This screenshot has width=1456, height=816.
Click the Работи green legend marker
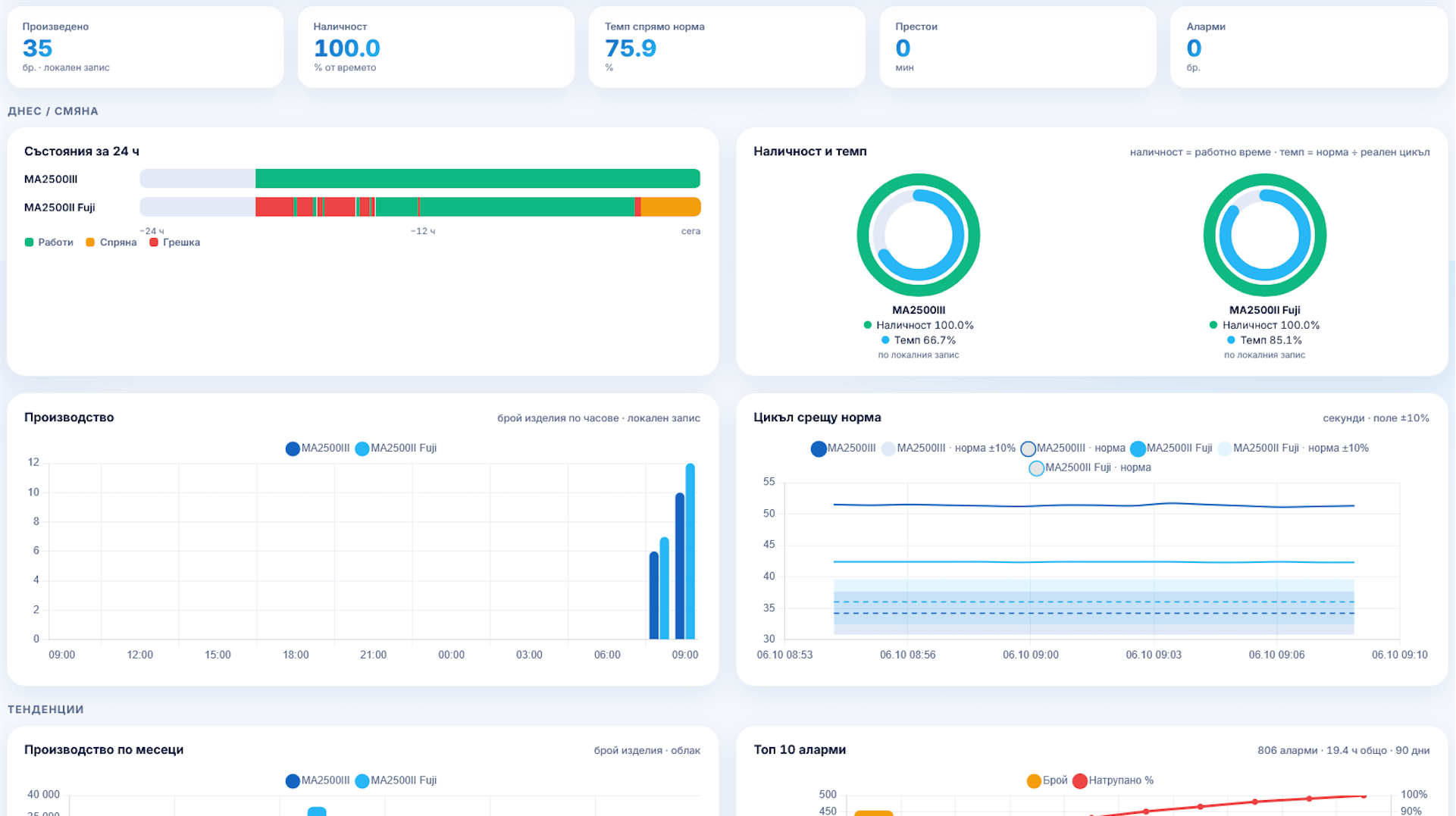point(30,242)
